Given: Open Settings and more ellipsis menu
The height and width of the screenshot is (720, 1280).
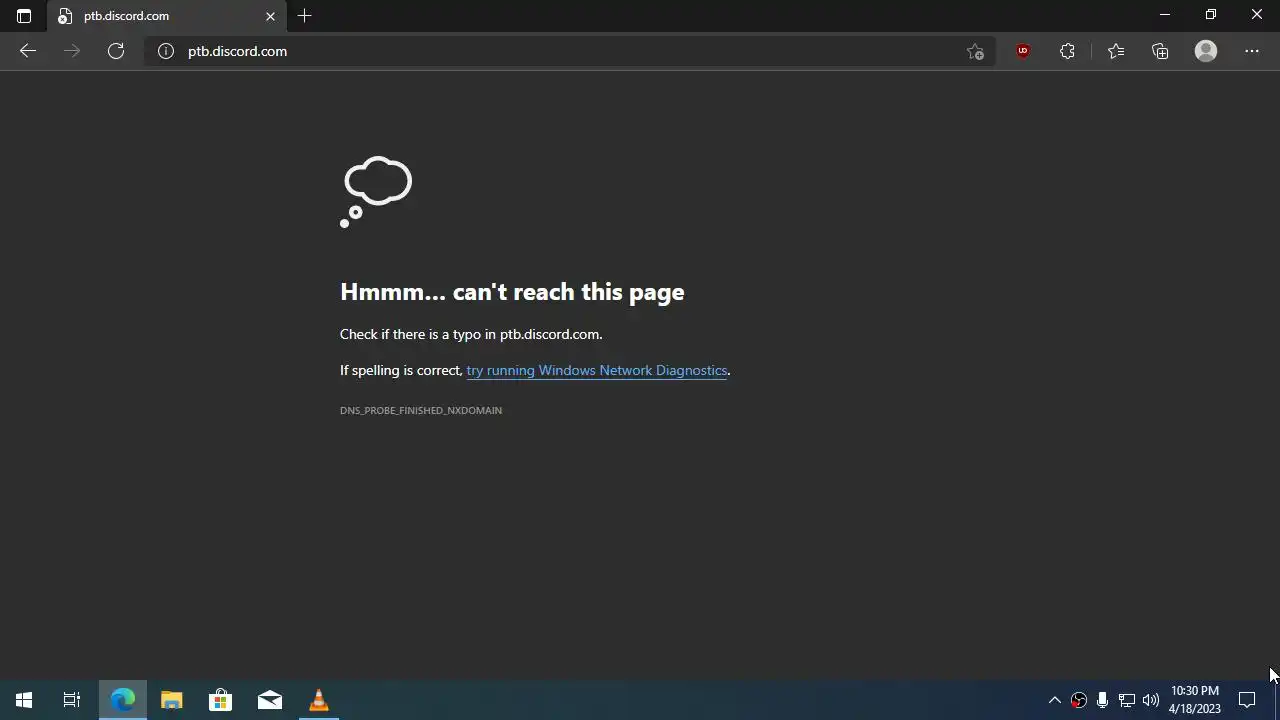Looking at the screenshot, I should click(x=1252, y=51).
